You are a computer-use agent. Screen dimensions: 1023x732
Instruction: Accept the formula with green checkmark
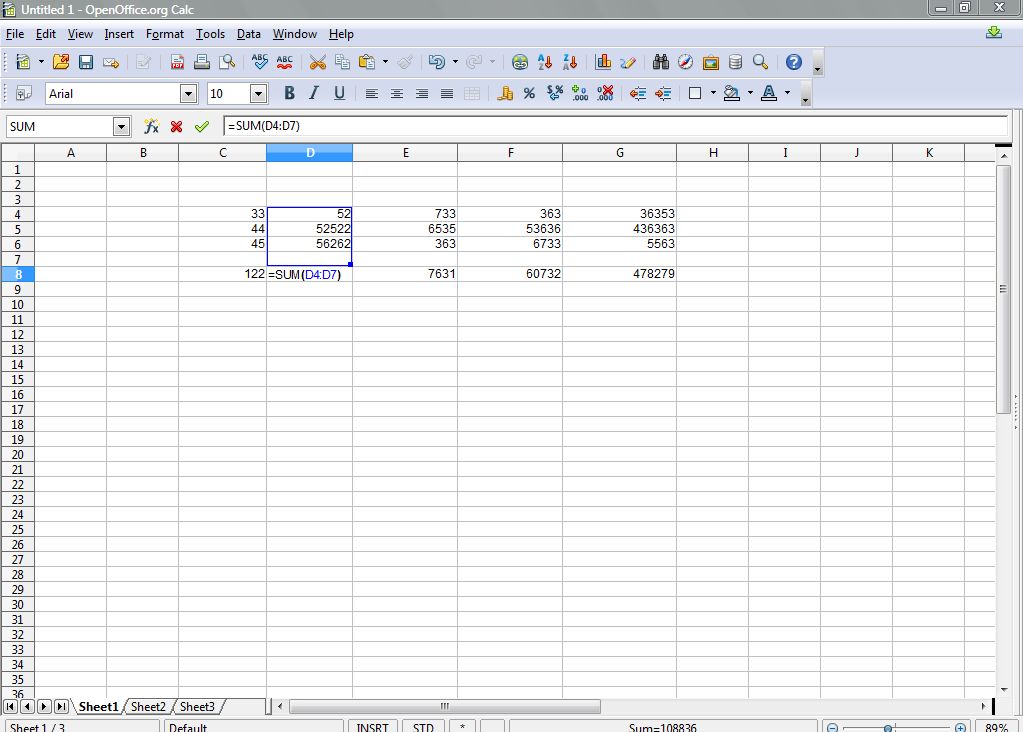pyautogui.click(x=202, y=126)
